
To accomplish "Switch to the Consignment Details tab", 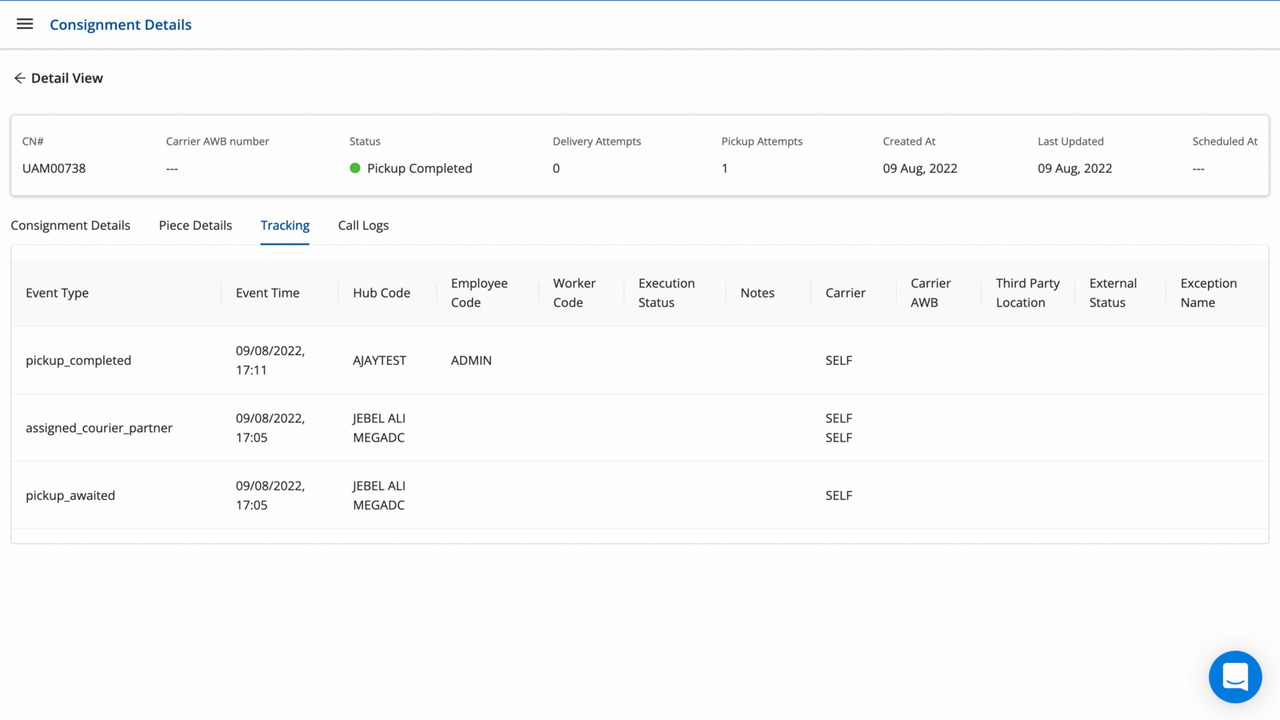I will point(70,225).
